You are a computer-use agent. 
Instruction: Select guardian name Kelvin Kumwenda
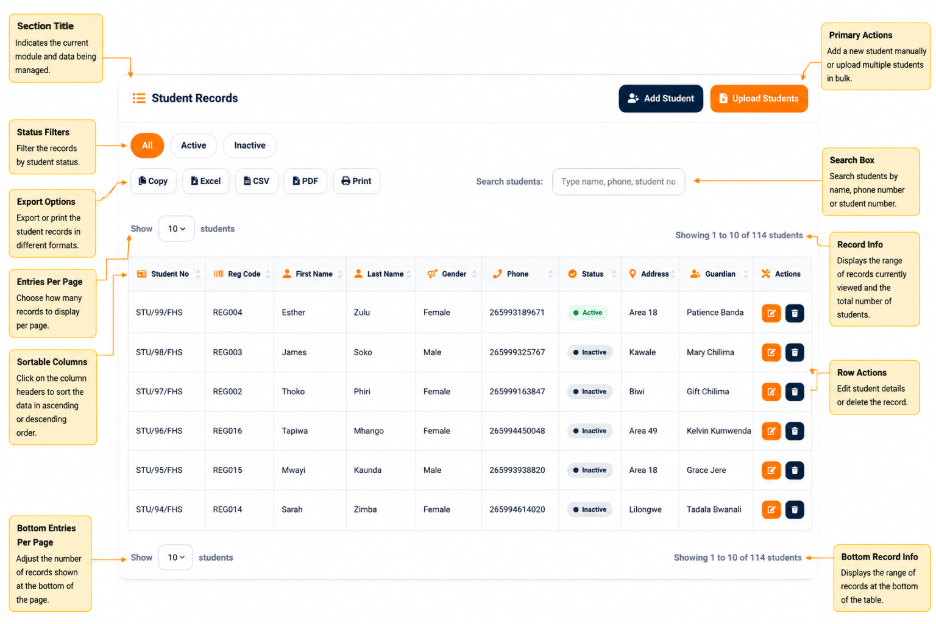tap(719, 431)
